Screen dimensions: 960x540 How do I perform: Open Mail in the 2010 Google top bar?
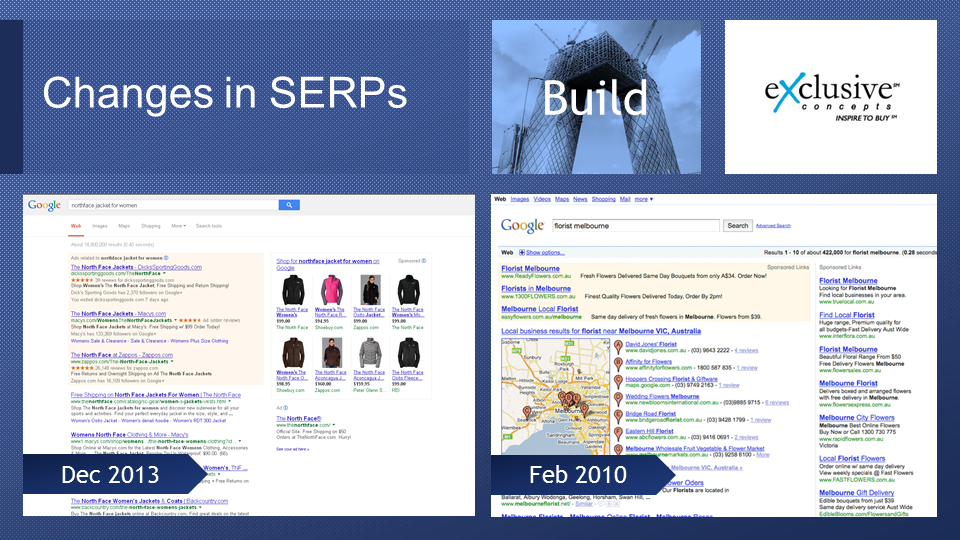pos(624,199)
